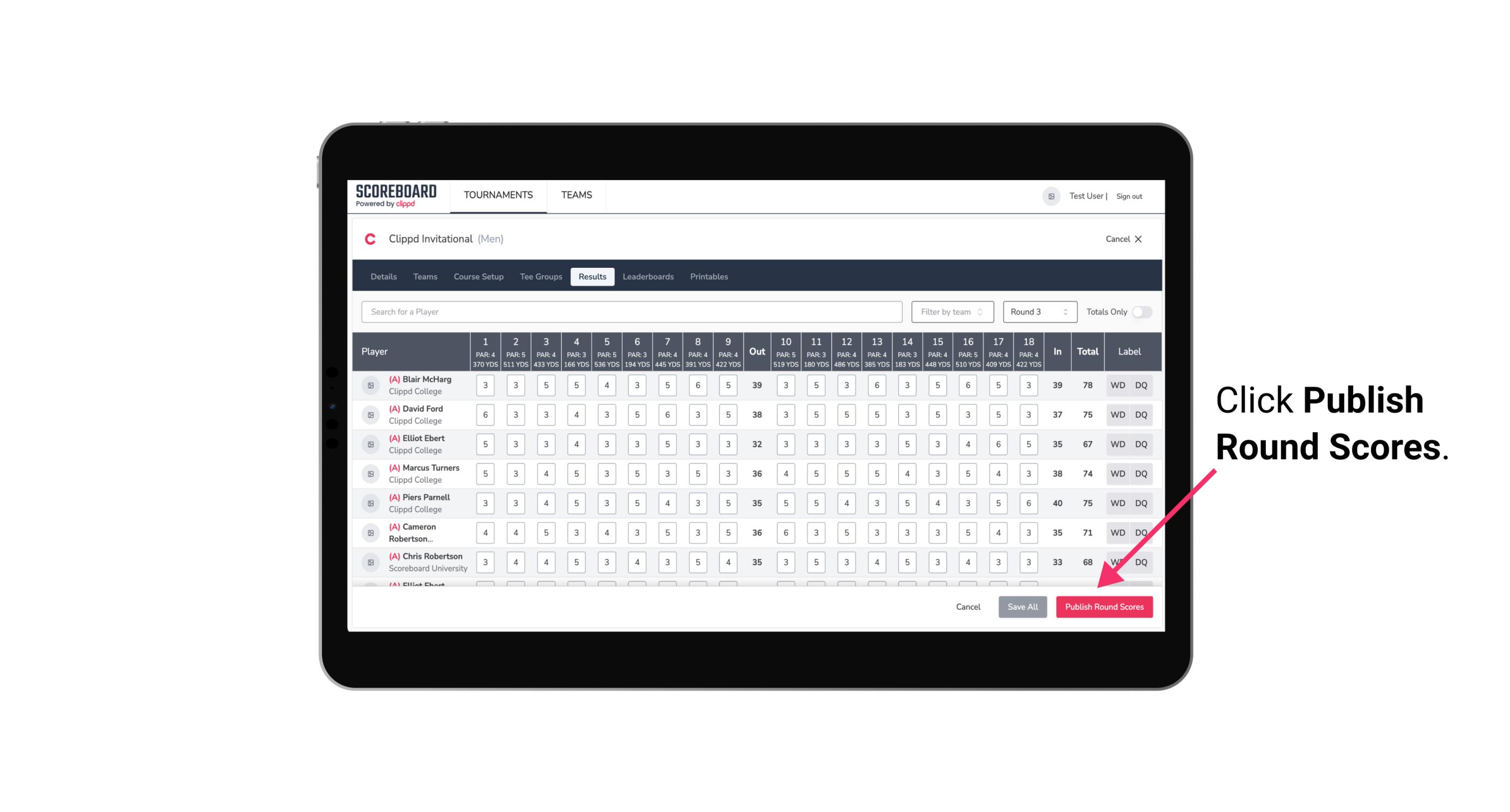Click the WD icon for Blair McHarg
Viewport: 1510px width, 812px height.
1118,385
